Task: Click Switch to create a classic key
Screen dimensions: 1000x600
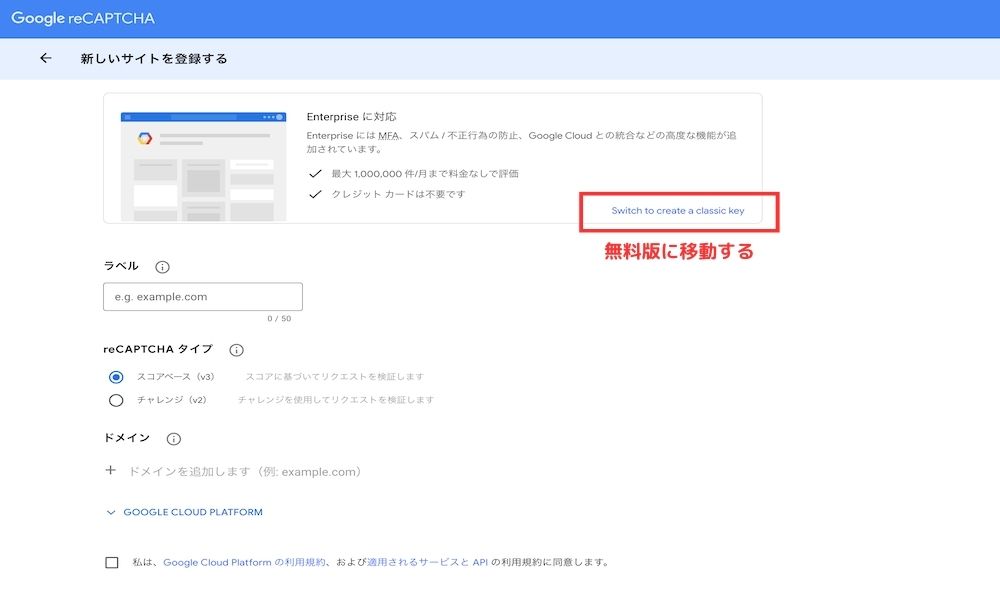Action: [x=678, y=210]
